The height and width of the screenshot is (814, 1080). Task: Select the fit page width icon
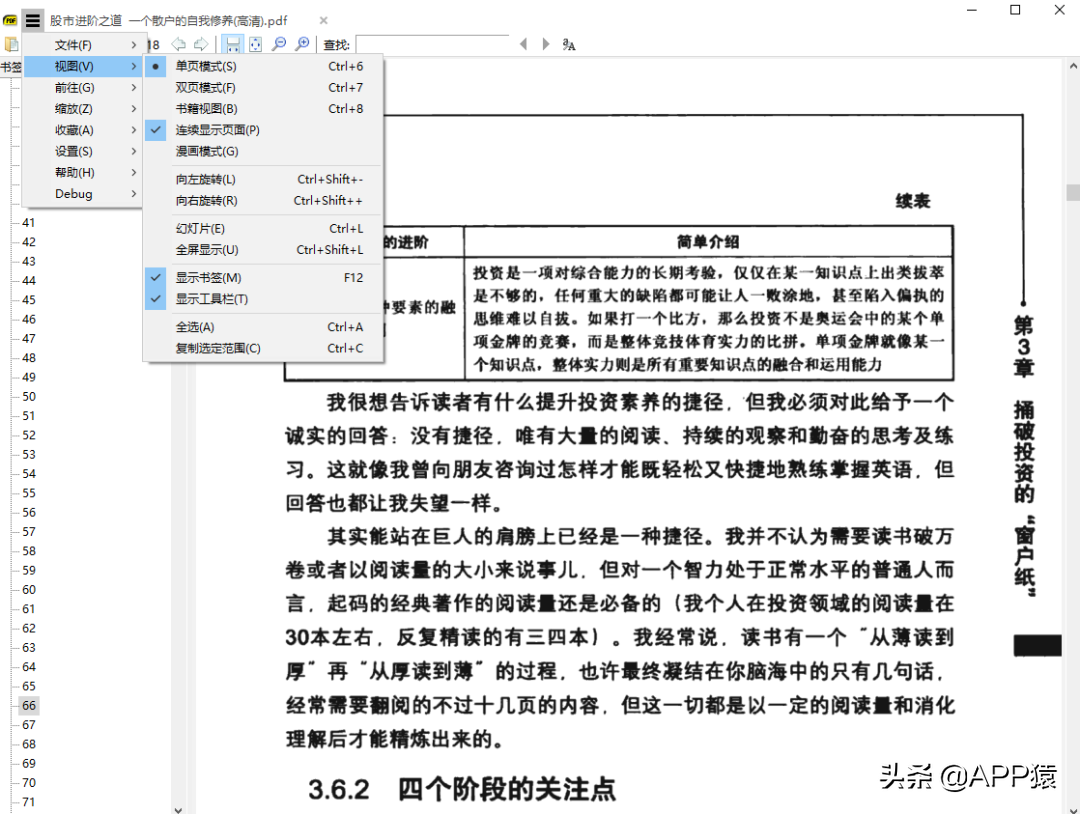(x=233, y=44)
